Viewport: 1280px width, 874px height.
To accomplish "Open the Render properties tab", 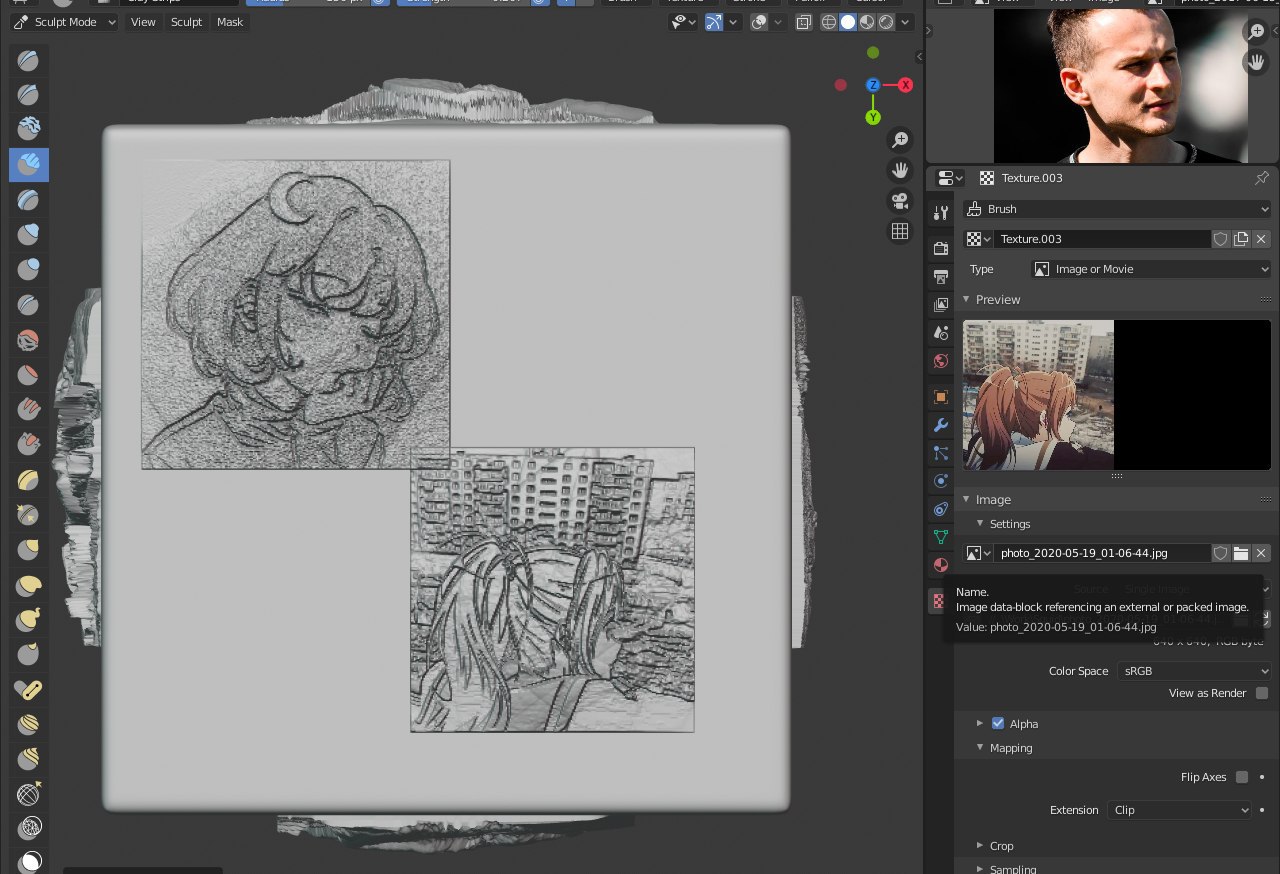I will [940, 248].
